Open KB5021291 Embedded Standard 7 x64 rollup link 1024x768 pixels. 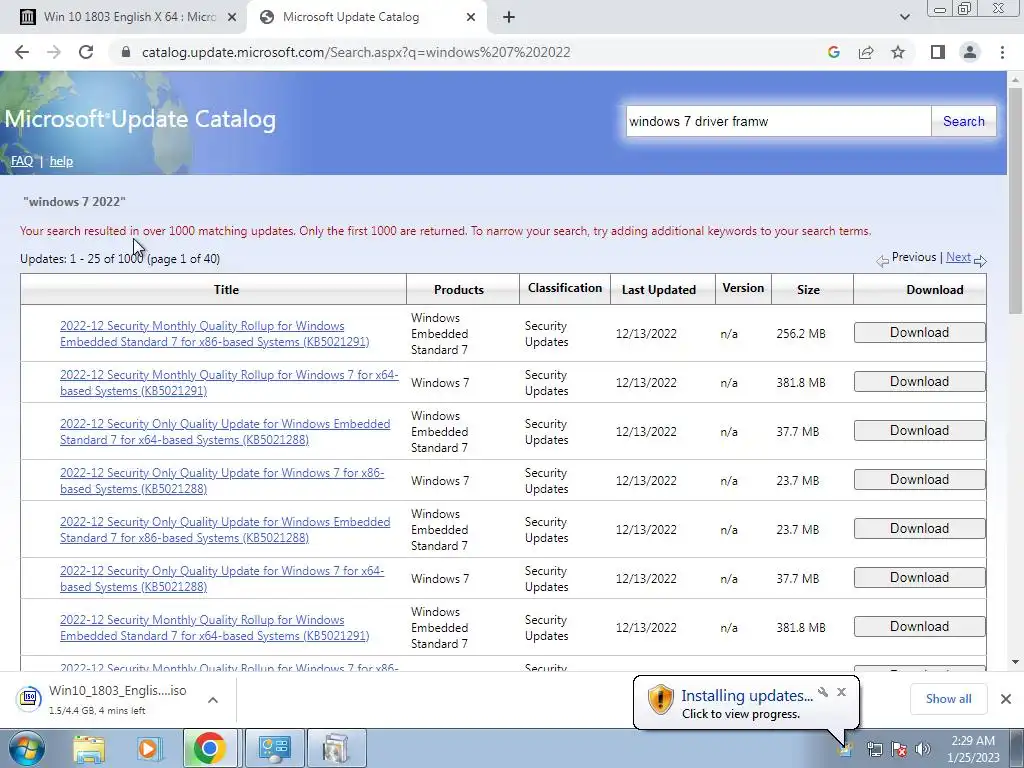(x=214, y=628)
